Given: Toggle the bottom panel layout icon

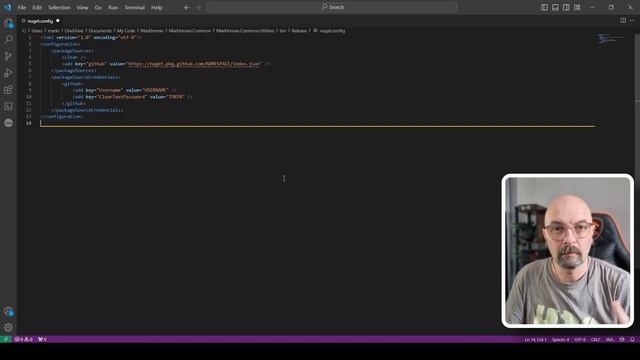Looking at the screenshot, I should (555, 7).
